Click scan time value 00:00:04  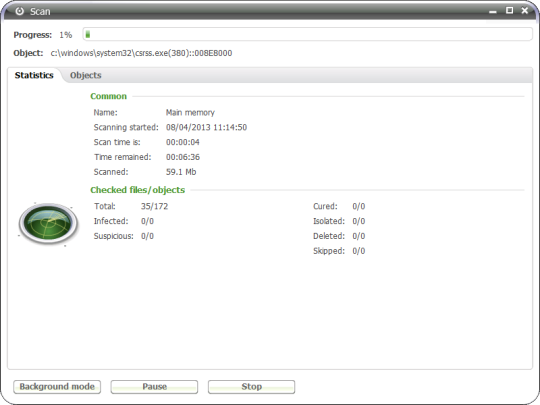click(x=183, y=142)
